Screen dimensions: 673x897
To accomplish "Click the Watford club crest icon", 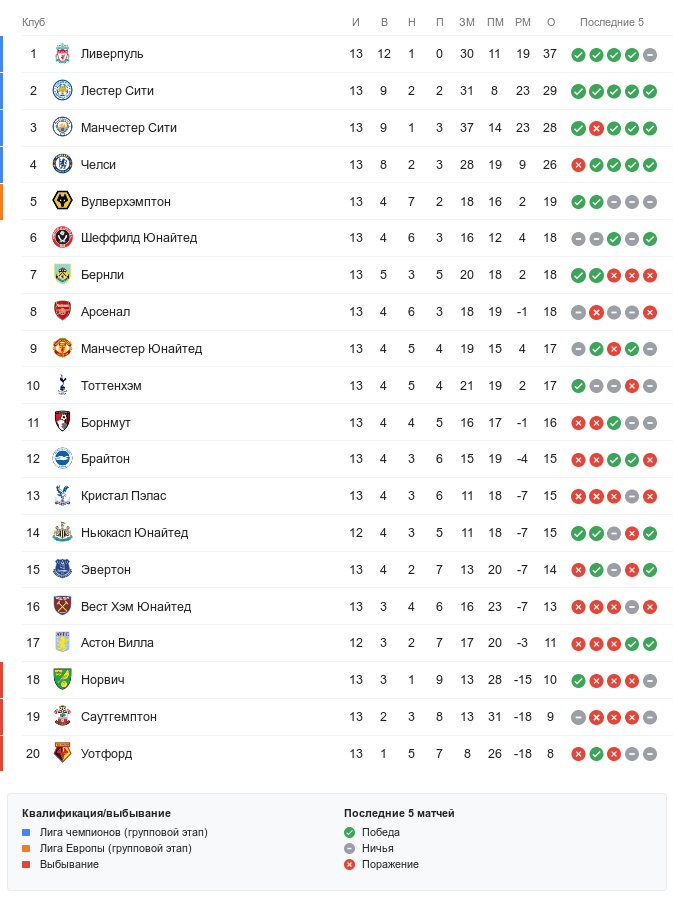I will pyautogui.click(x=62, y=754).
